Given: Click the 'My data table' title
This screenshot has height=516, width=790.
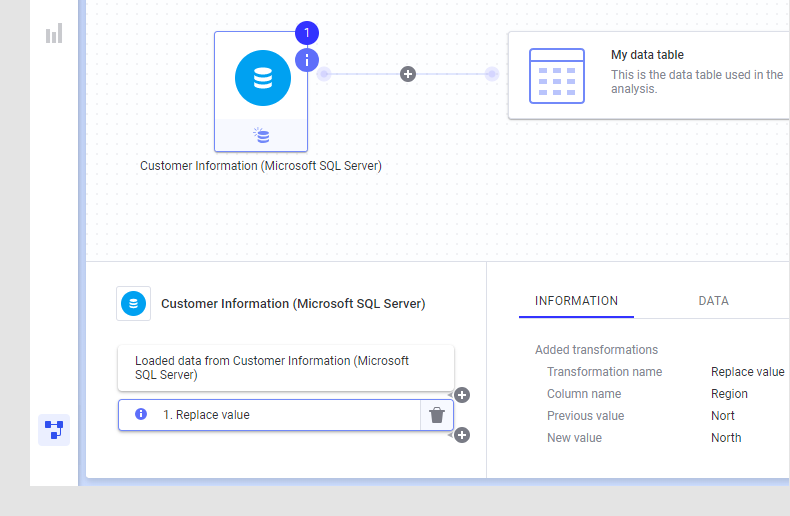Looking at the screenshot, I should pyautogui.click(x=647, y=55).
